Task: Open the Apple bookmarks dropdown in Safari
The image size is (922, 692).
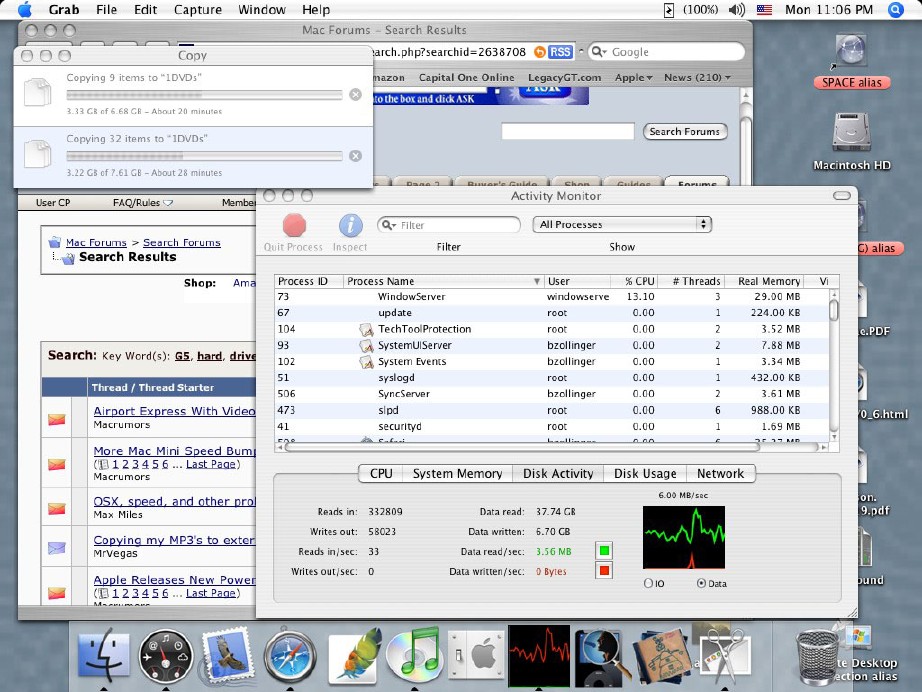Action: tap(634, 78)
